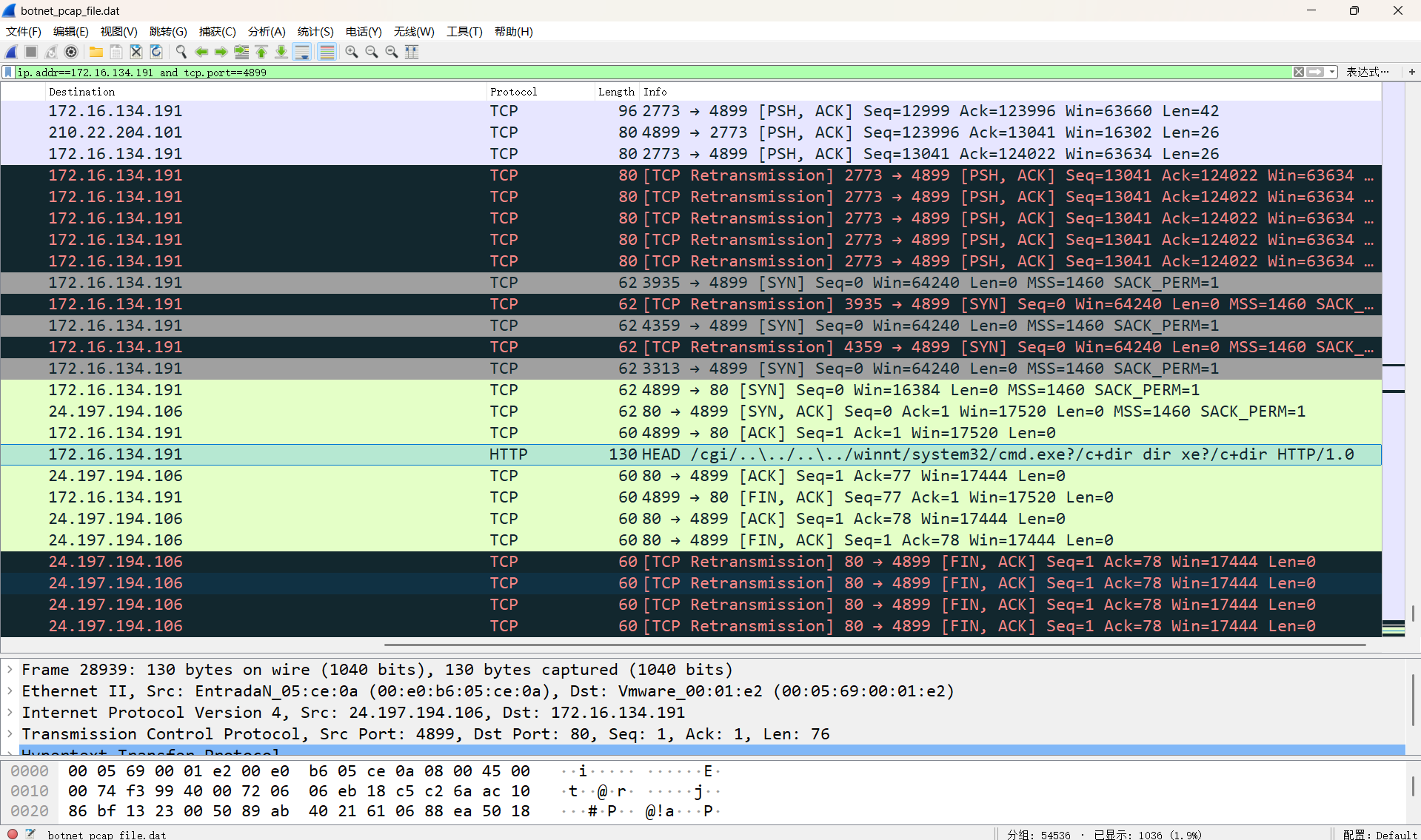Save the capture file
Screen dimensions: 1421x840
coord(116,52)
